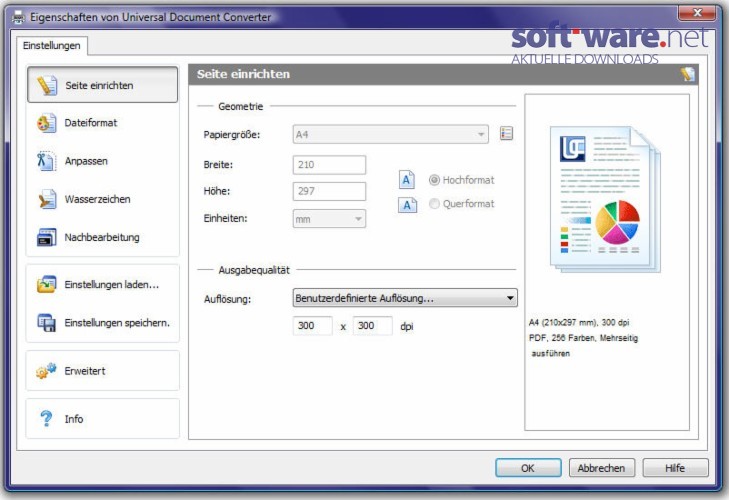Click the landscape page icon next to Querformat
The width and height of the screenshot is (729, 500).
[x=407, y=205]
